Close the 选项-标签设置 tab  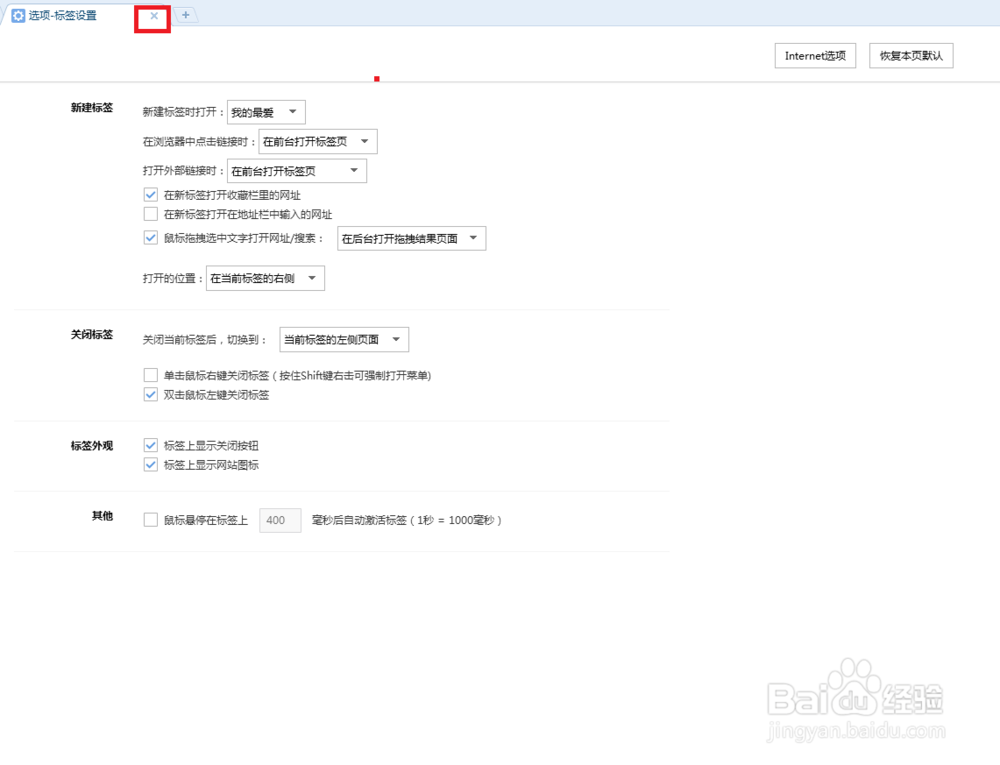coord(152,17)
